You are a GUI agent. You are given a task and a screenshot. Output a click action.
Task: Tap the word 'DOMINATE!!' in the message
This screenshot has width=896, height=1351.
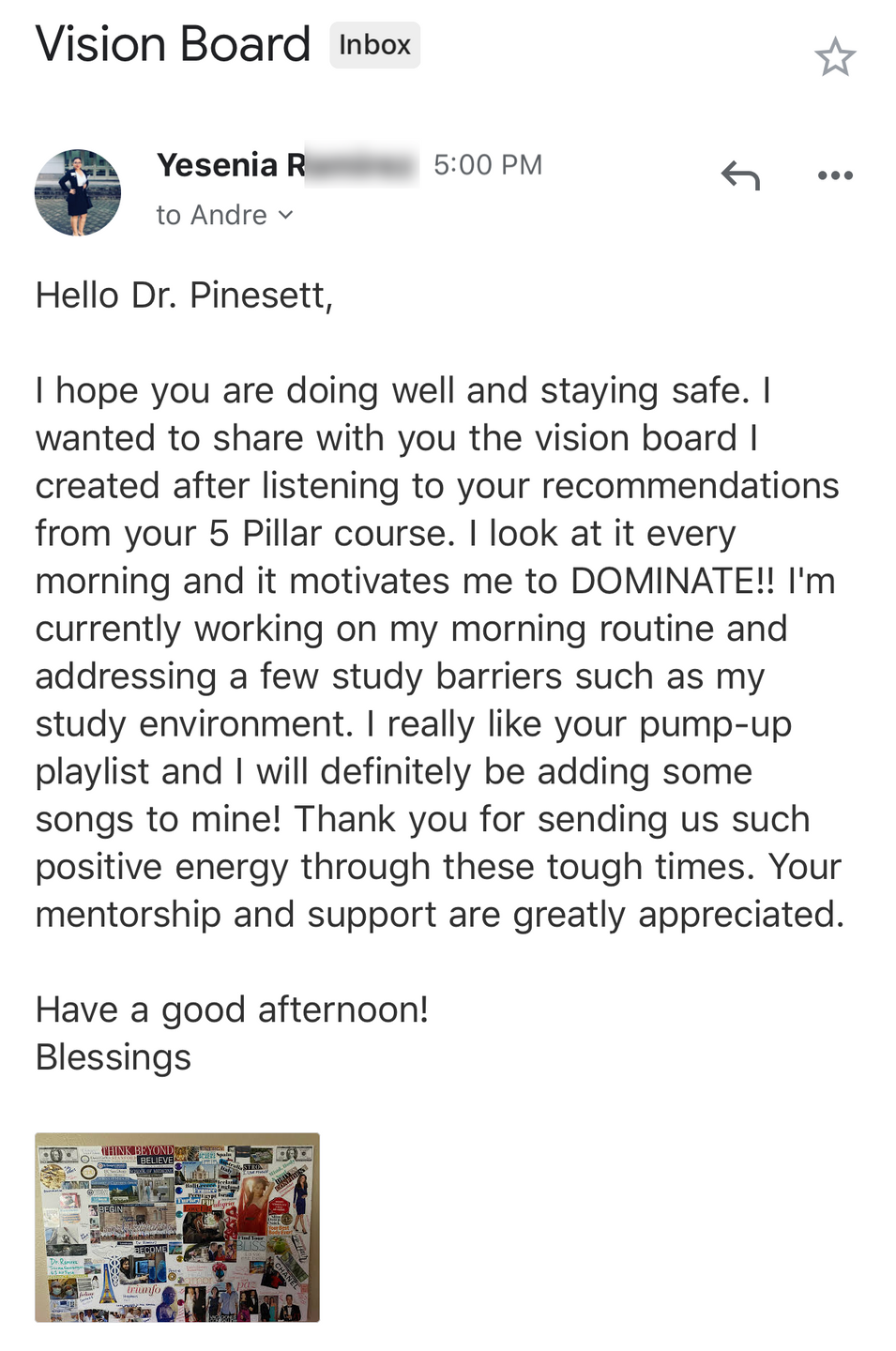pos(673,581)
